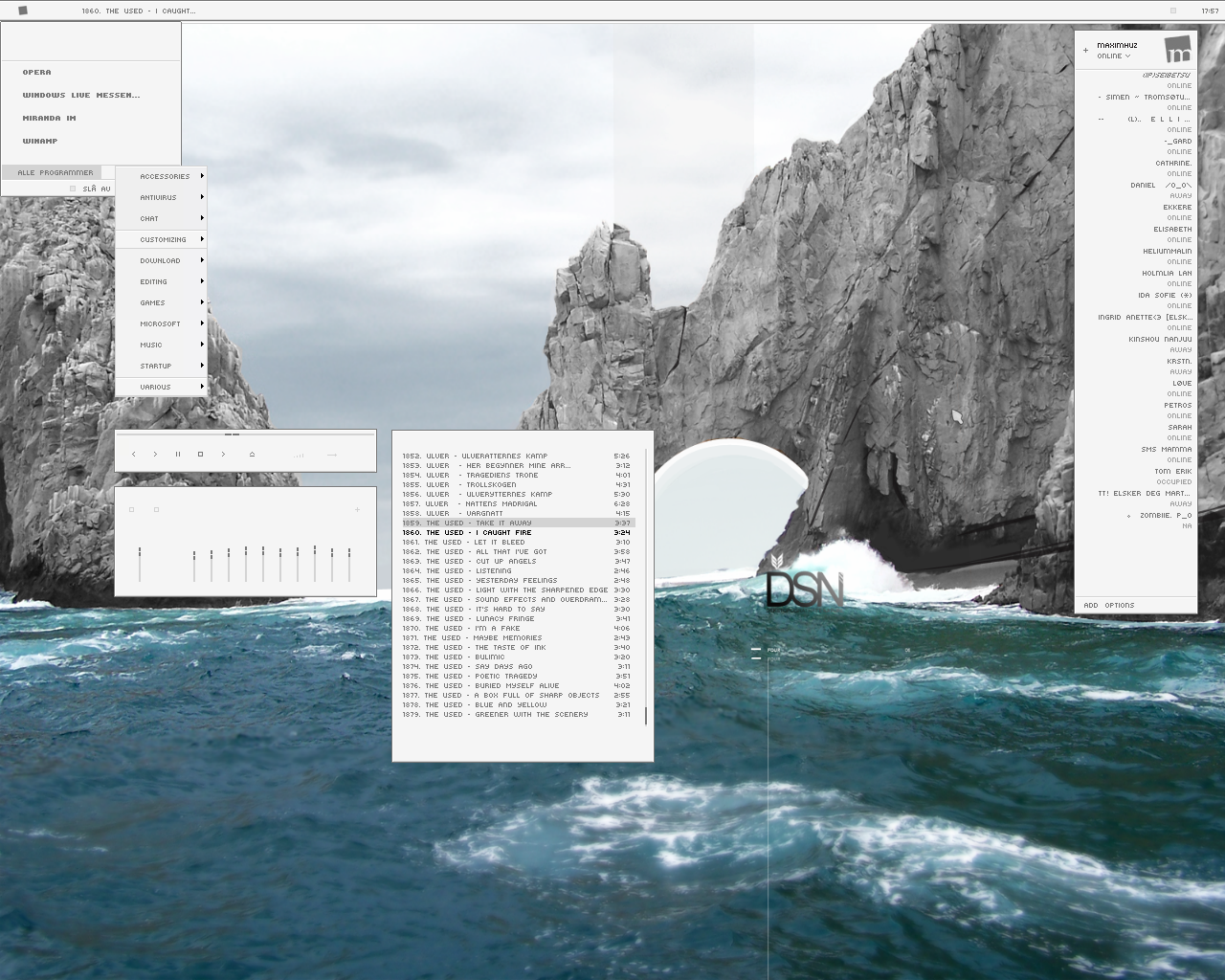Expand the Accessories submenu
Screen dimensions: 1225x980
[165, 176]
